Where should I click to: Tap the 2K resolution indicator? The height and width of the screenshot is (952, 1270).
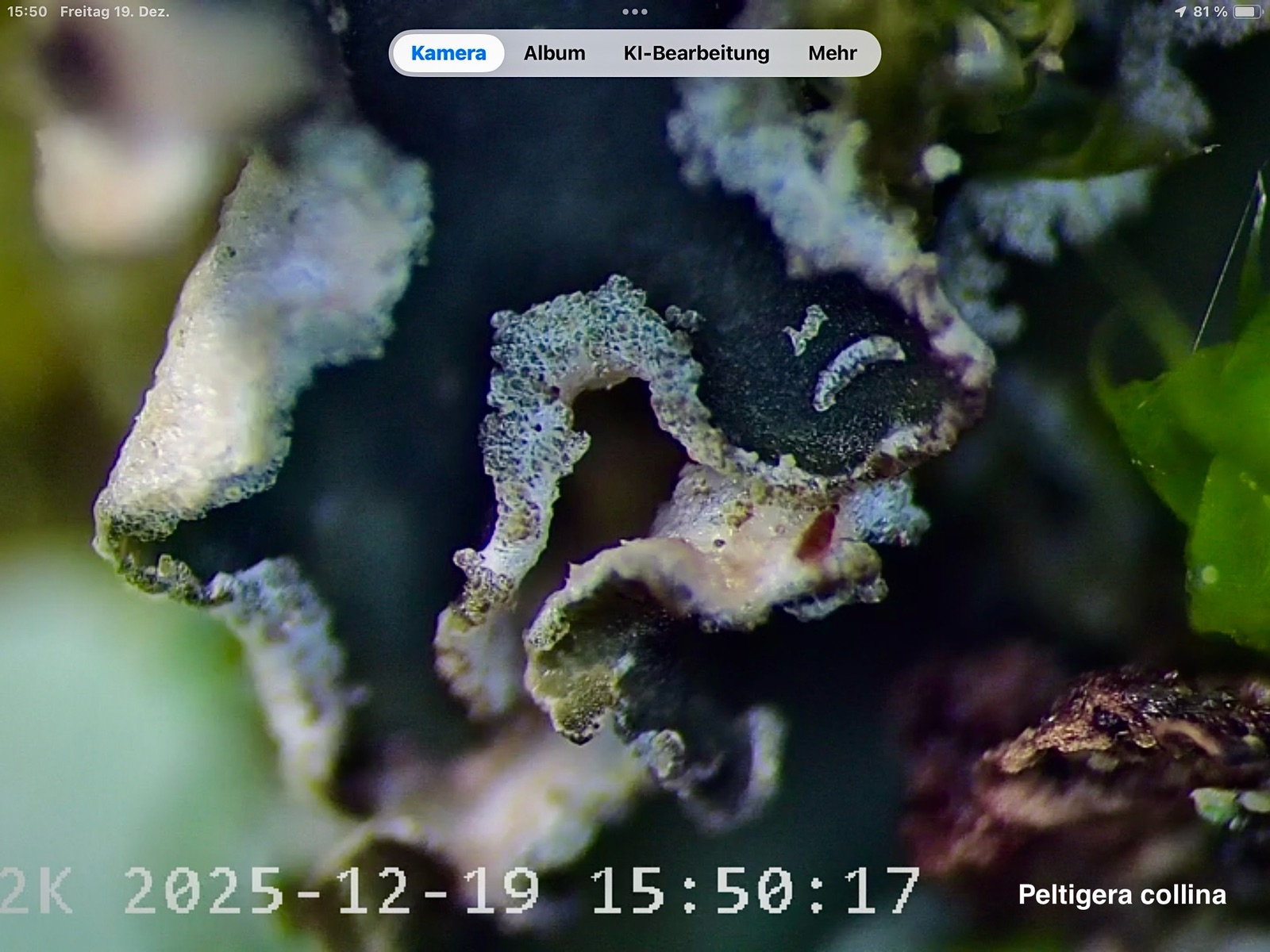point(36,891)
